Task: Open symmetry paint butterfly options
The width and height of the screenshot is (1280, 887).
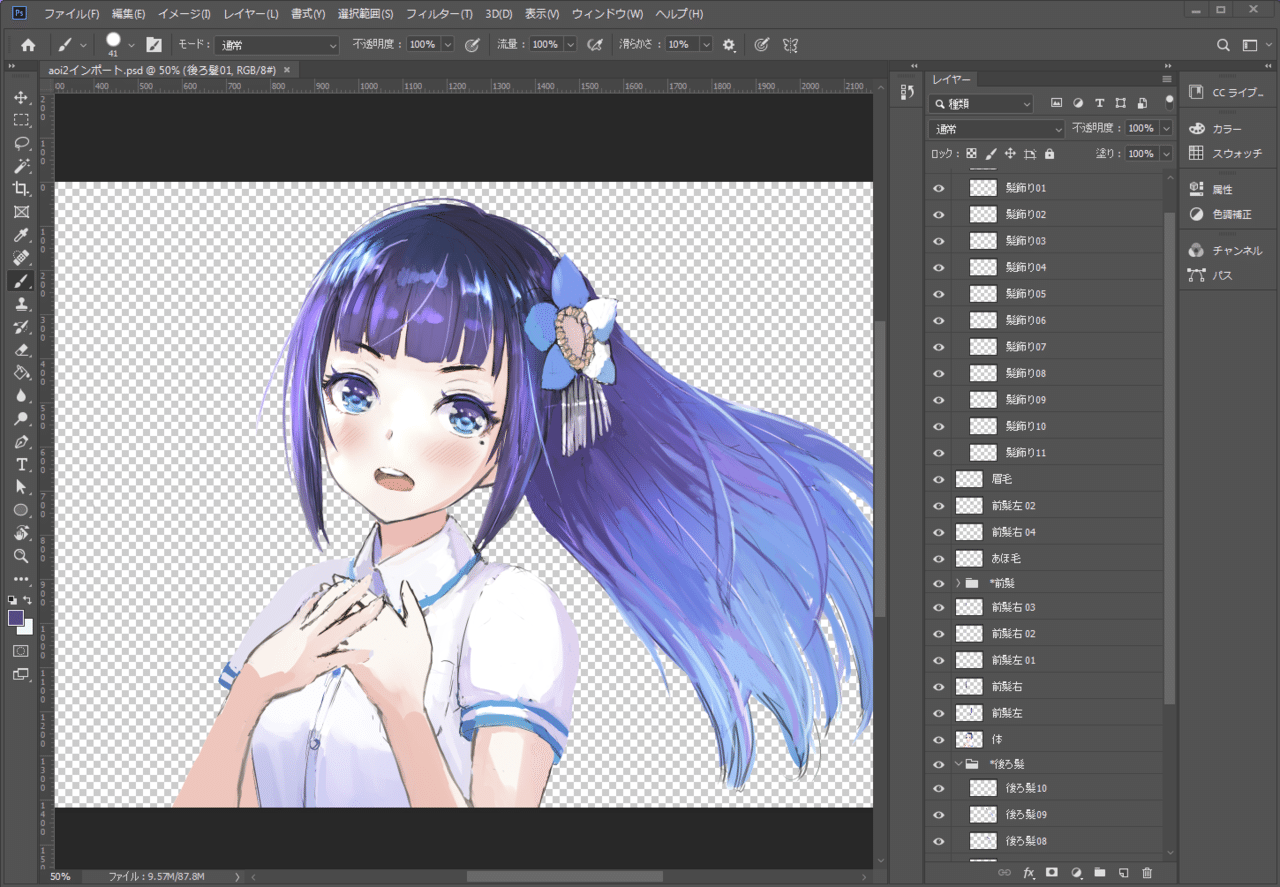Action: [x=791, y=45]
